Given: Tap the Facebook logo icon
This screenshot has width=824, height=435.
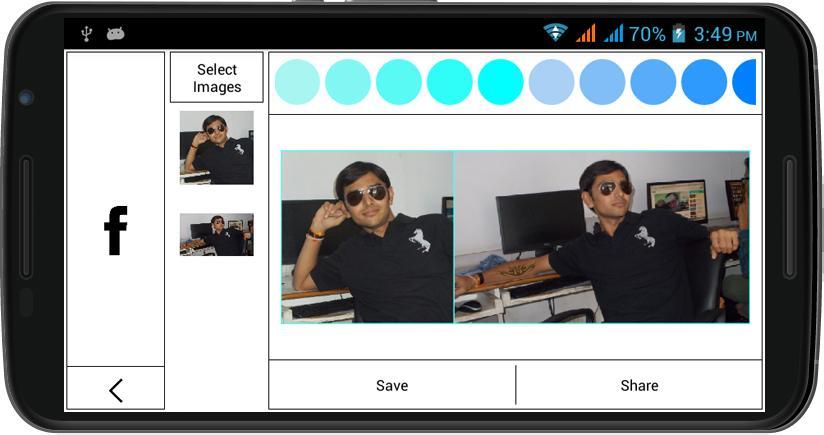Looking at the screenshot, I should pos(115,230).
